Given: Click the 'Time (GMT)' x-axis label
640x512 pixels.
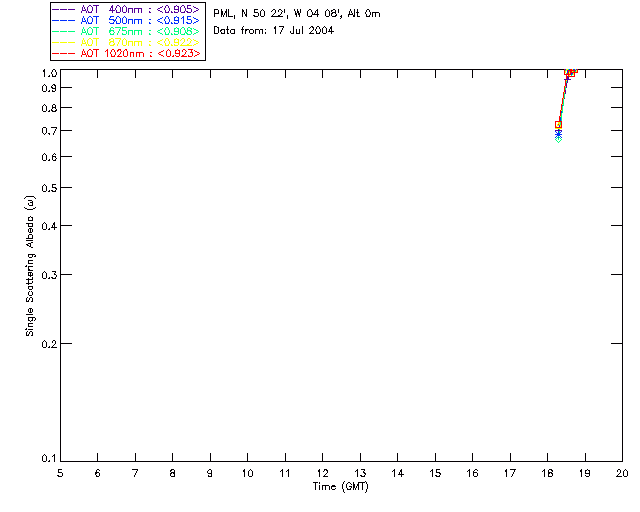Looking at the screenshot, I should 340,487.
